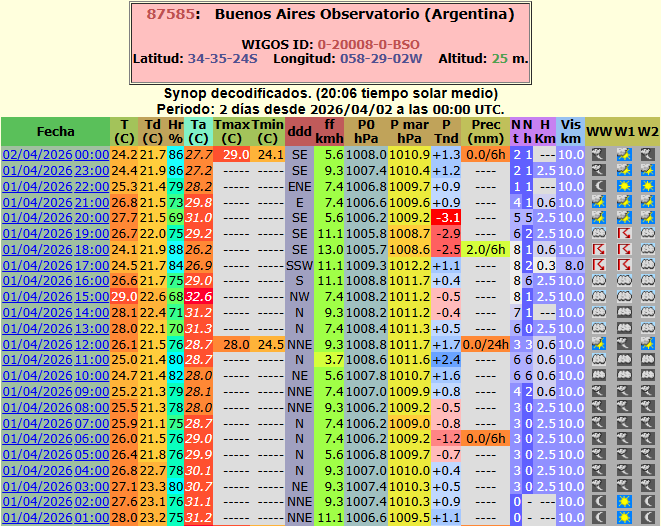Viewport: 661px width, 526px height.
Task: Follow the 18:00 observation time link
Action: pyautogui.click(x=92, y=250)
